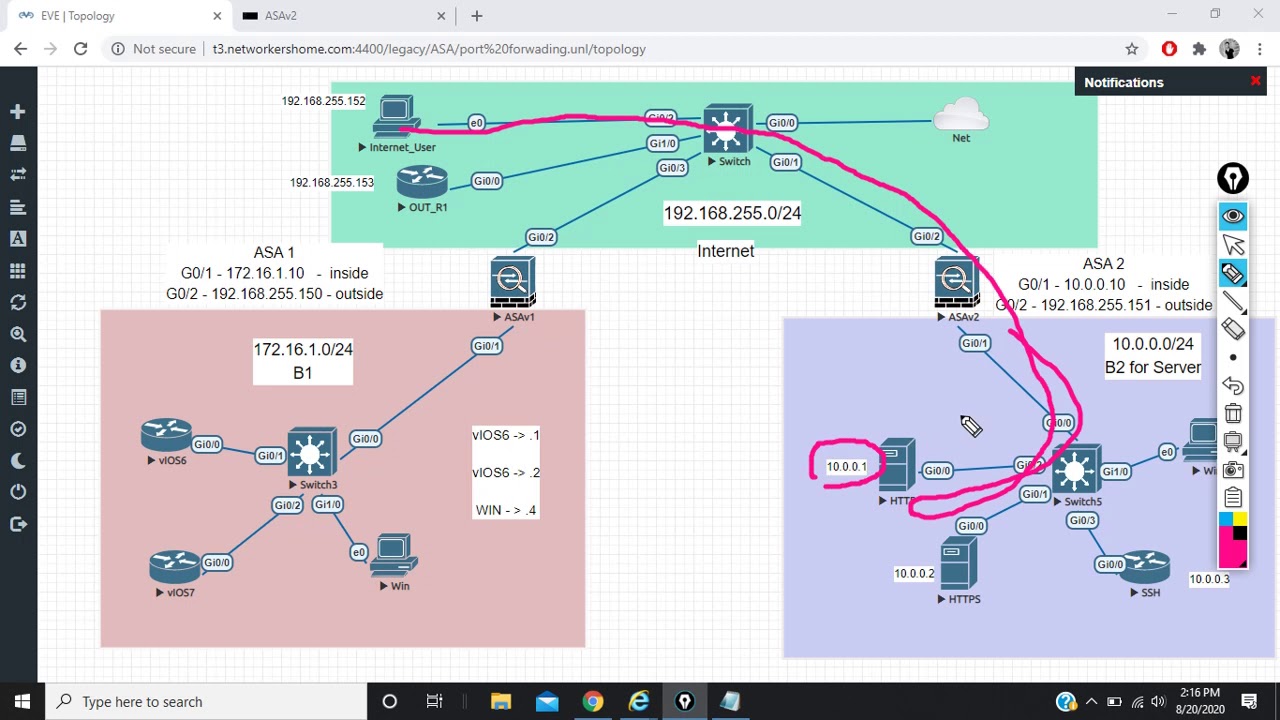Click the ASAv1 firewall node
Screen dimensions: 1280x720
[513, 282]
